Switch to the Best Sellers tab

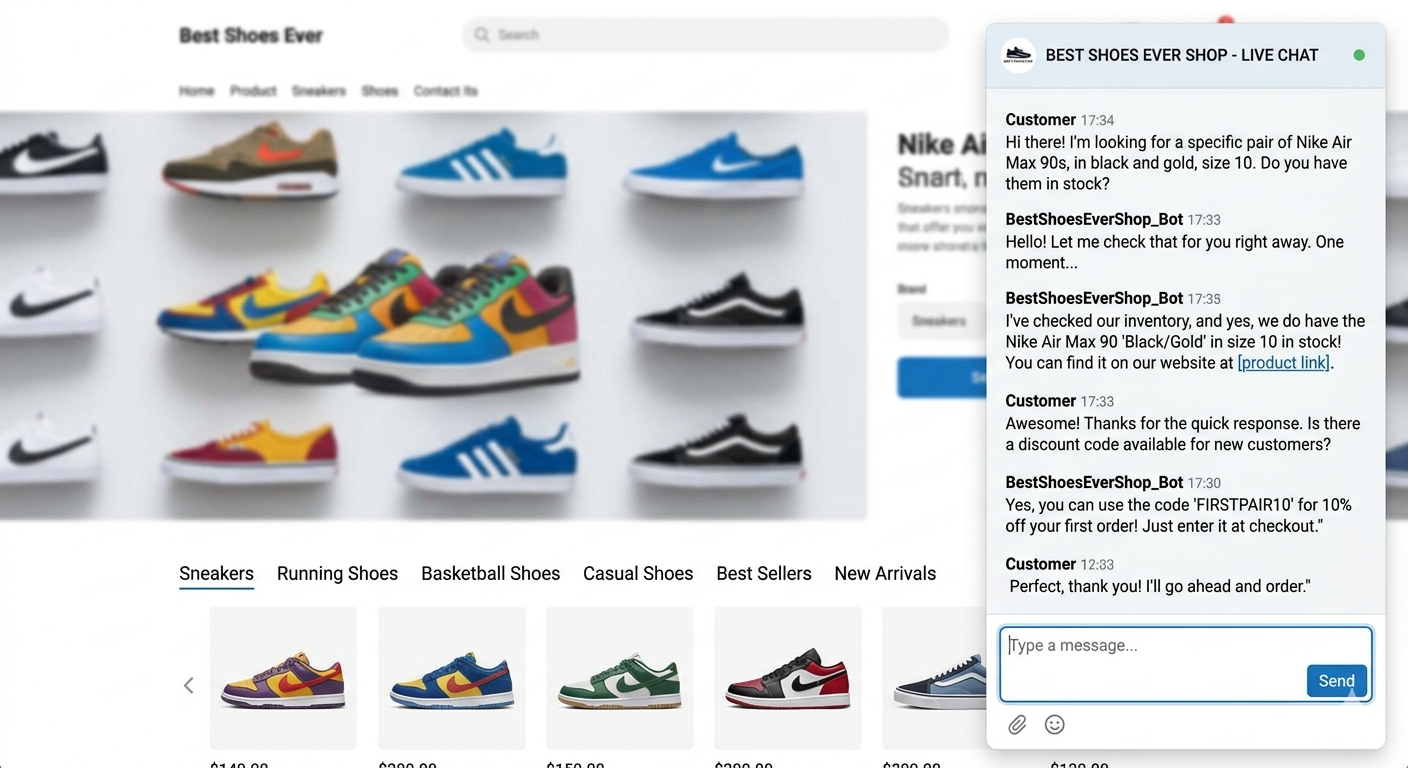[764, 574]
